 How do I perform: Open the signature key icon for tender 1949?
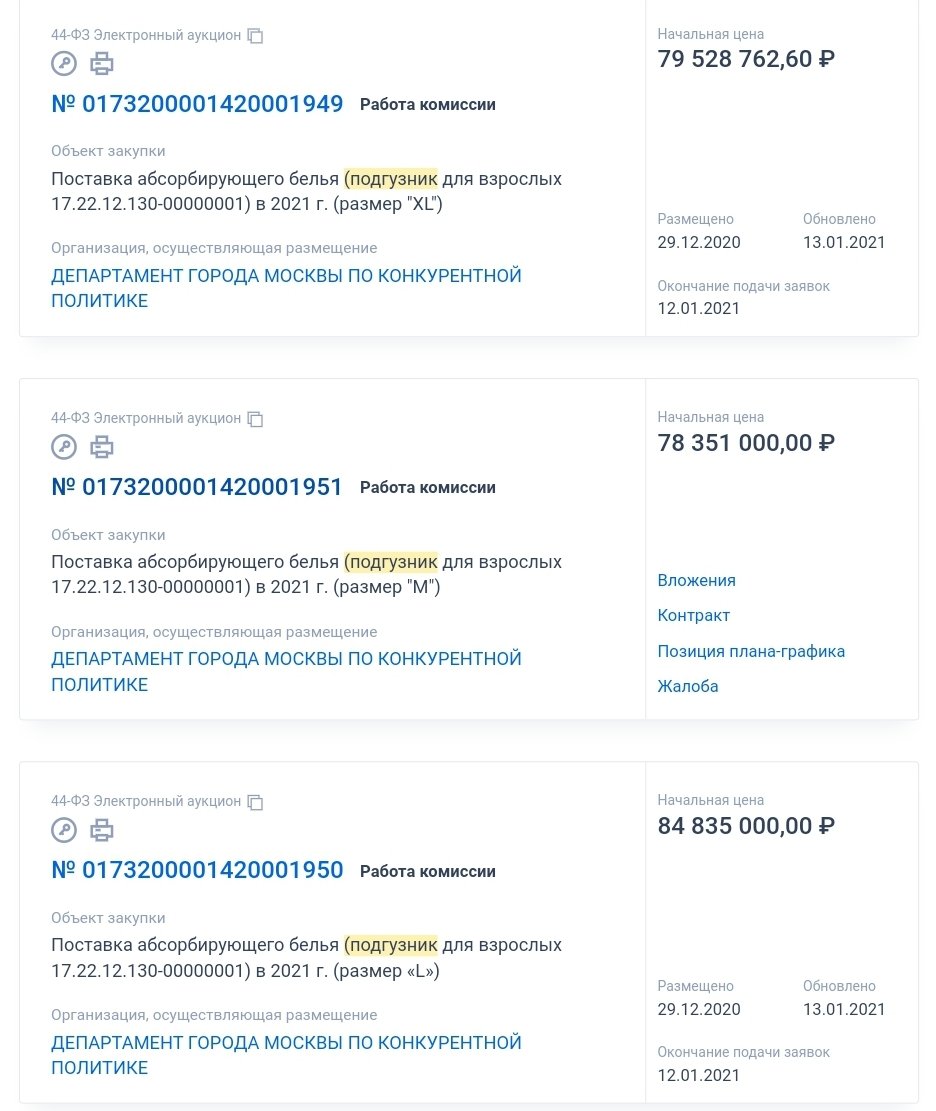(64, 64)
